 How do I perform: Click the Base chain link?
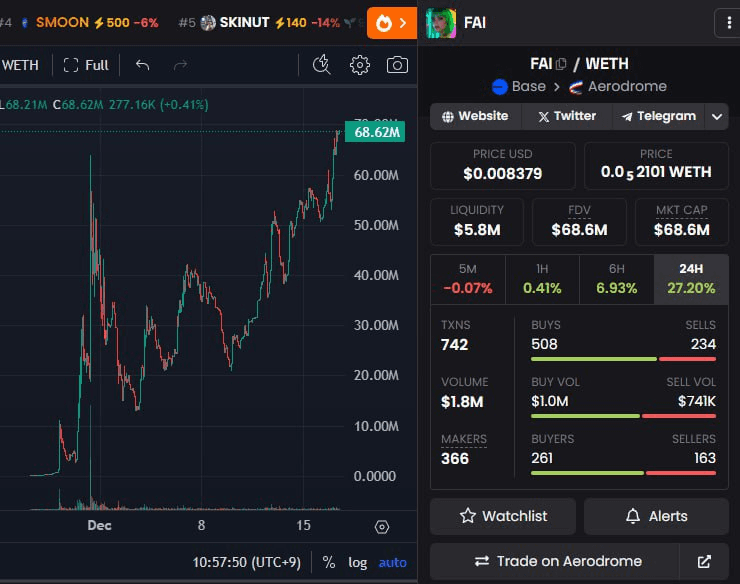(x=529, y=86)
